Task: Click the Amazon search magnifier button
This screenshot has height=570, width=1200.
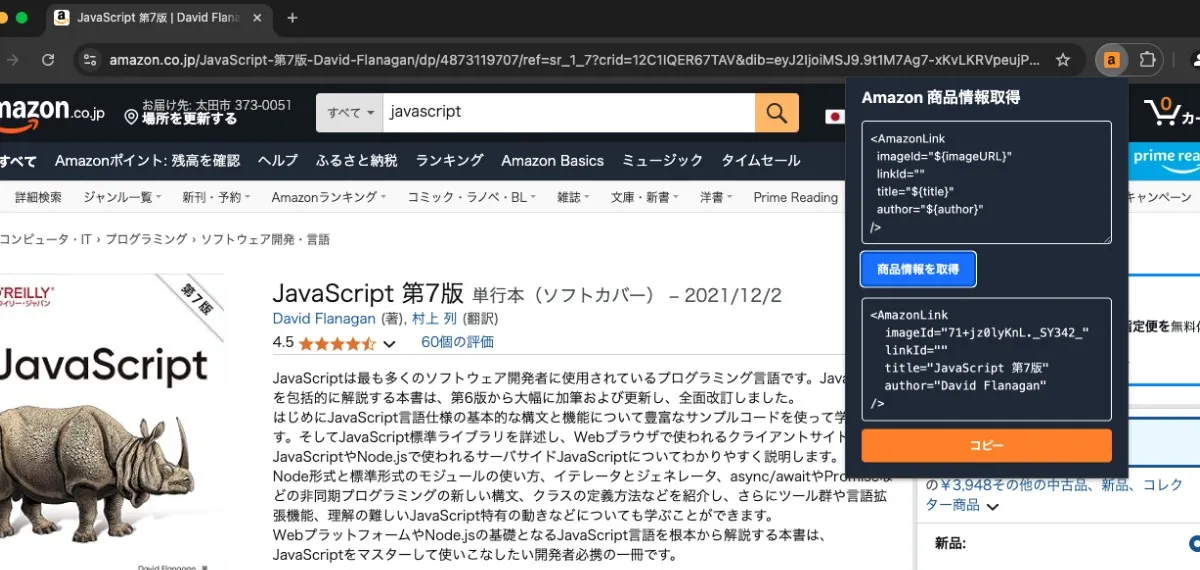Action: tap(777, 113)
